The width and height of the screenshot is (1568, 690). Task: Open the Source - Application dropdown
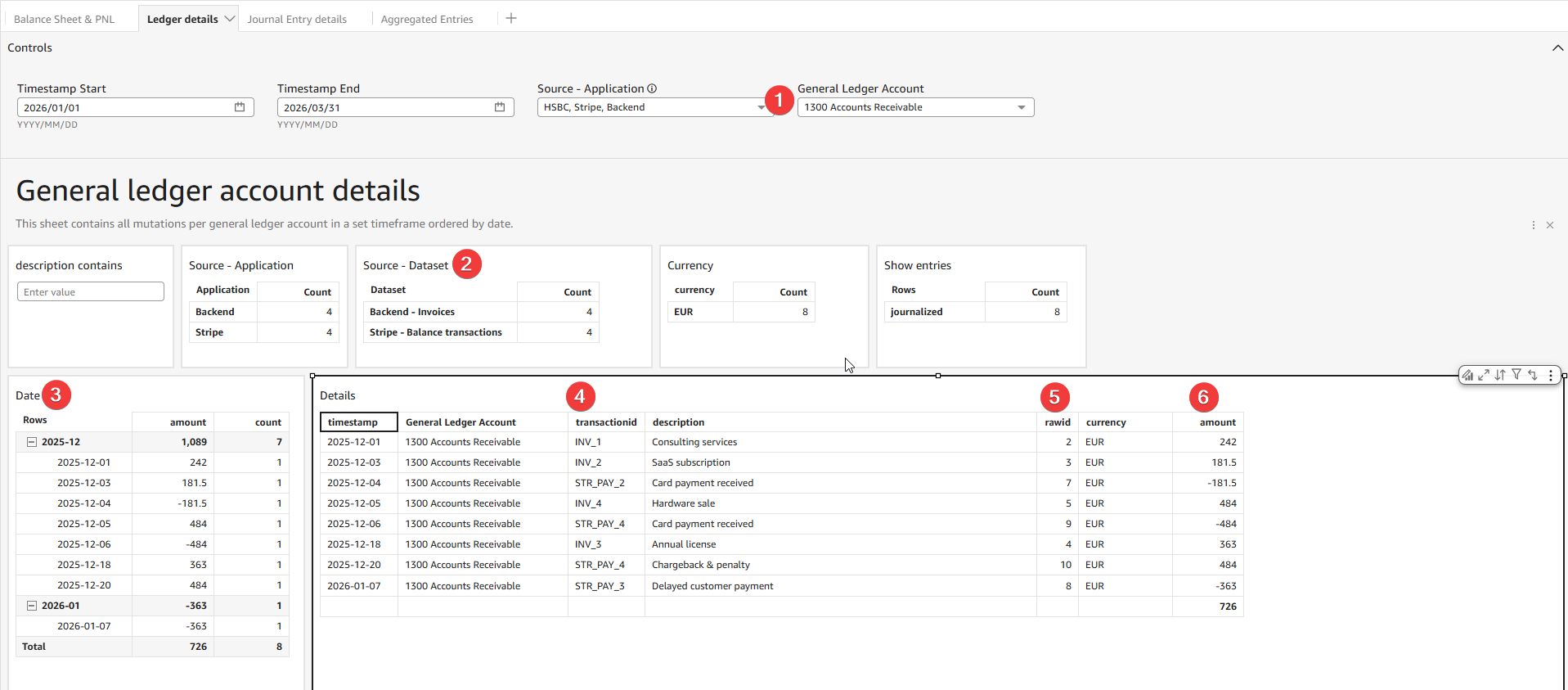(x=654, y=107)
